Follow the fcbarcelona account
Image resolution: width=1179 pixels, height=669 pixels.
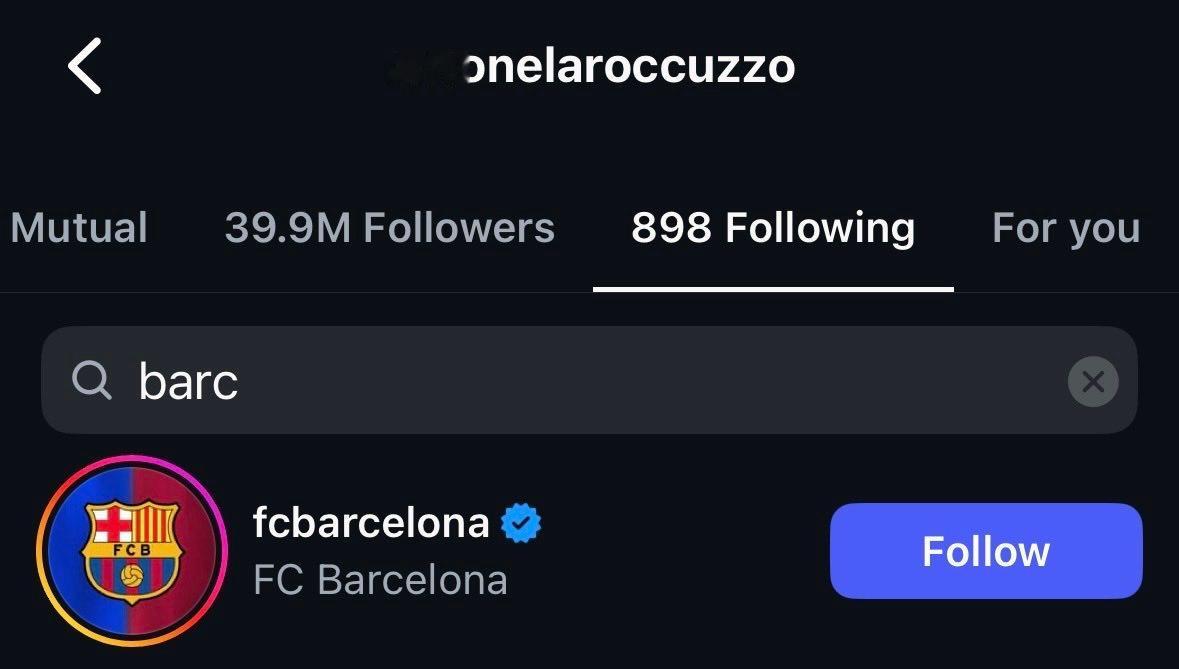click(986, 551)
